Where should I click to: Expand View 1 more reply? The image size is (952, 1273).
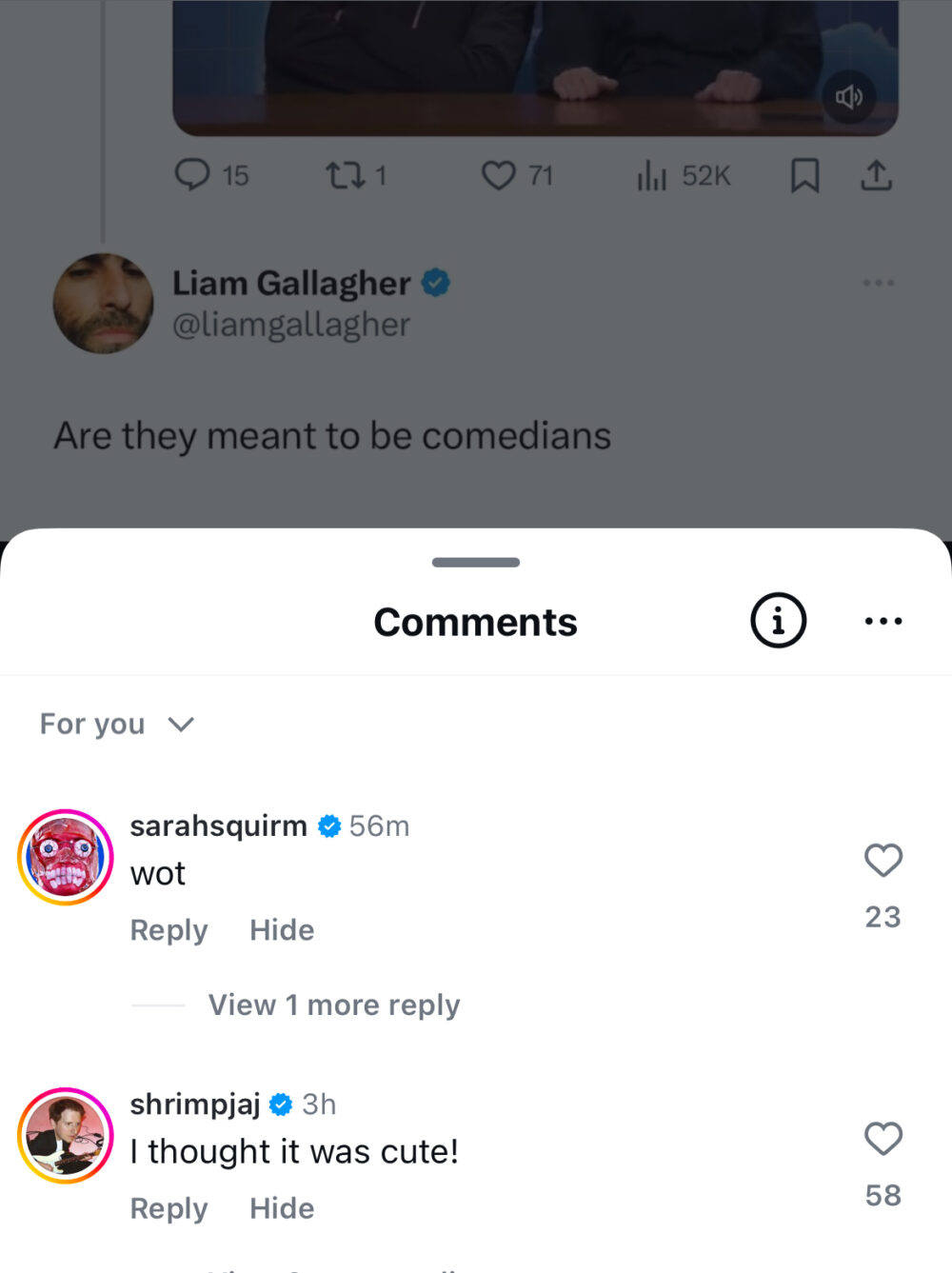(333, 1004)
